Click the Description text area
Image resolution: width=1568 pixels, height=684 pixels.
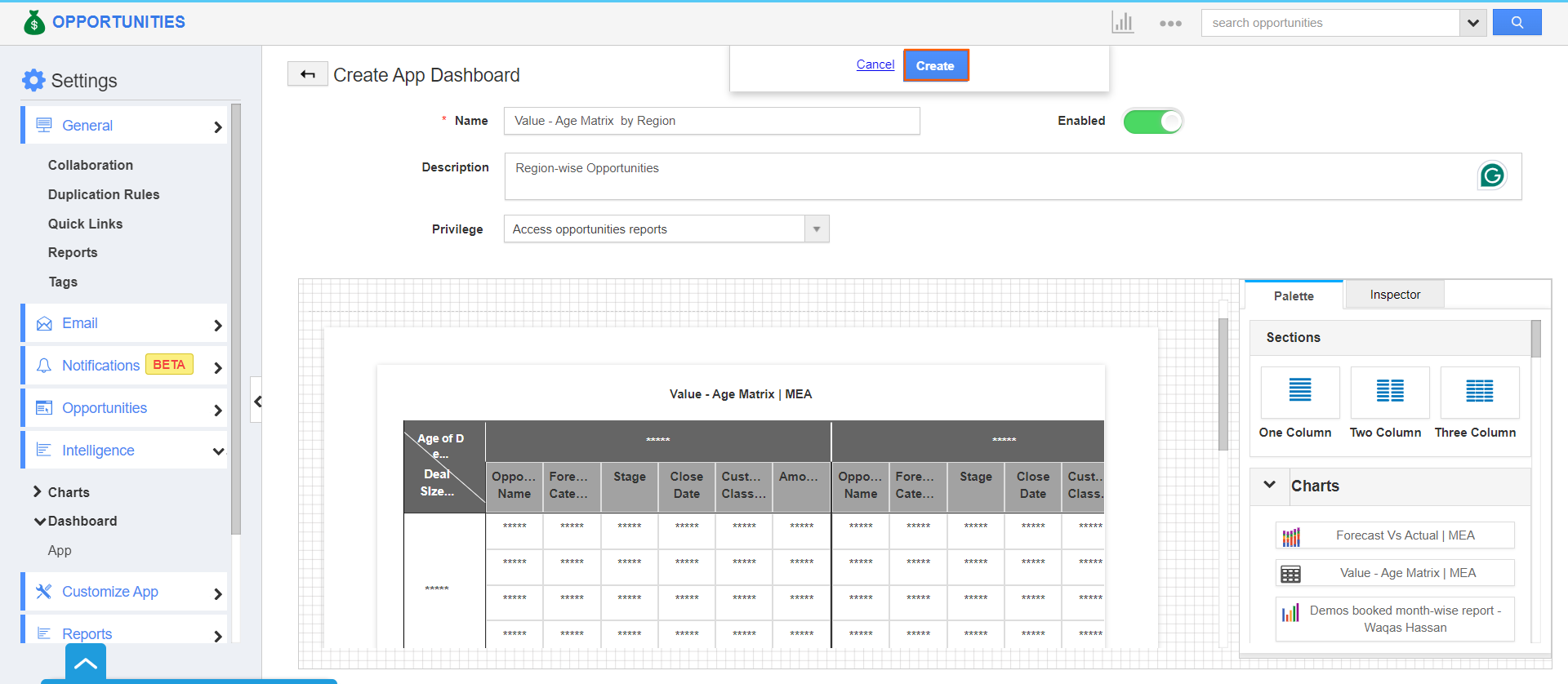1013,176
